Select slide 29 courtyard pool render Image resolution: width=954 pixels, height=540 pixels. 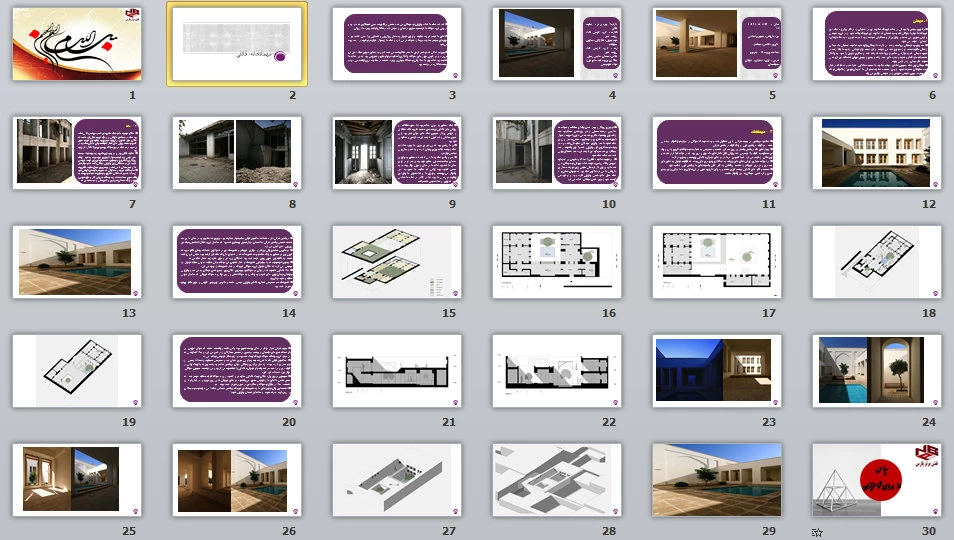coord(716,479)
